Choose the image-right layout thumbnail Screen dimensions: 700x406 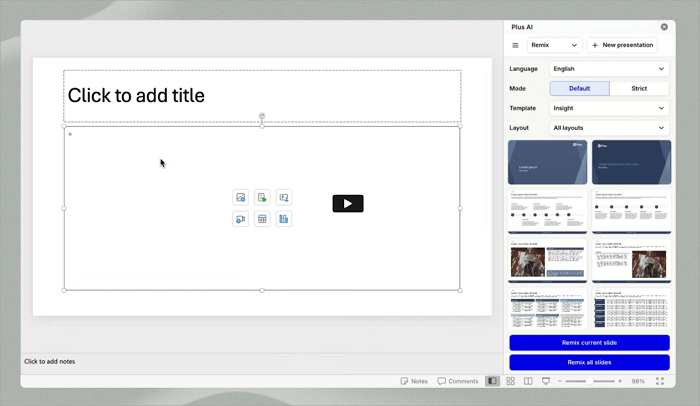coord(631,261)
